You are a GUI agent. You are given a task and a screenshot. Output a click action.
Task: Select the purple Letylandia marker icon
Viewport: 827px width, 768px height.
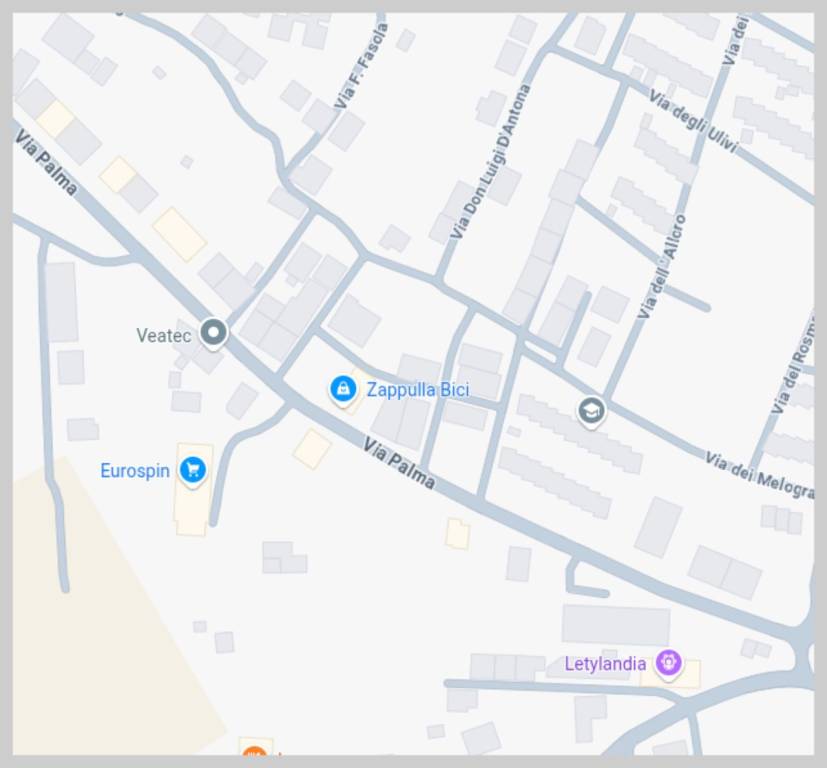pyautogui.click(x=668, y=662)
